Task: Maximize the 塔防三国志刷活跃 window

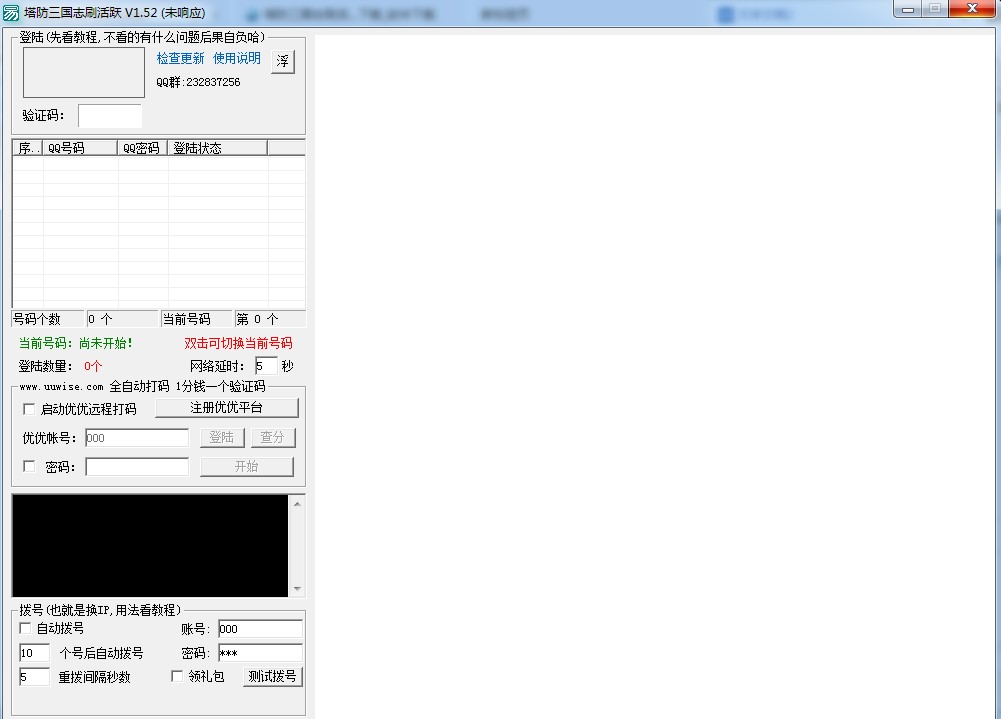Action: [x=935, y=10]
